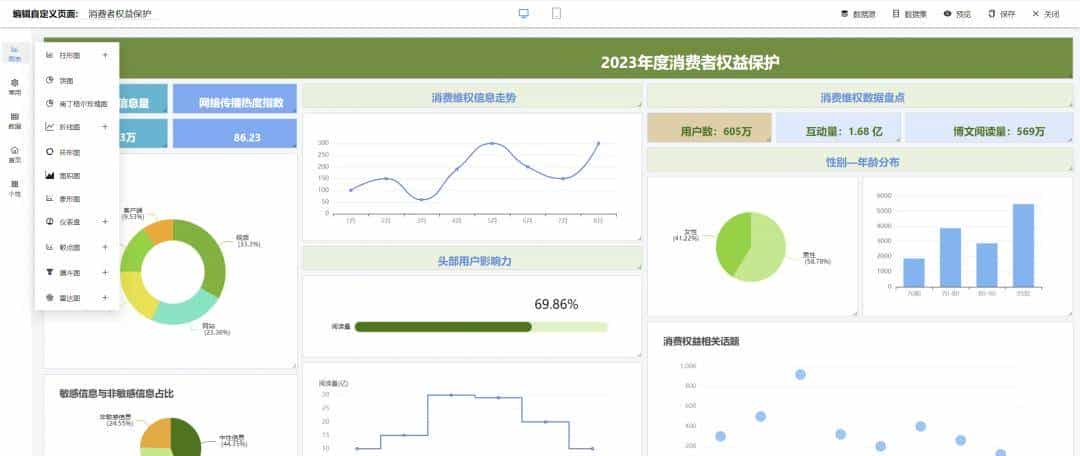1080x456 pixels.
Task: Open the 数据源 data source button
Action: click(x=858, y=14)
